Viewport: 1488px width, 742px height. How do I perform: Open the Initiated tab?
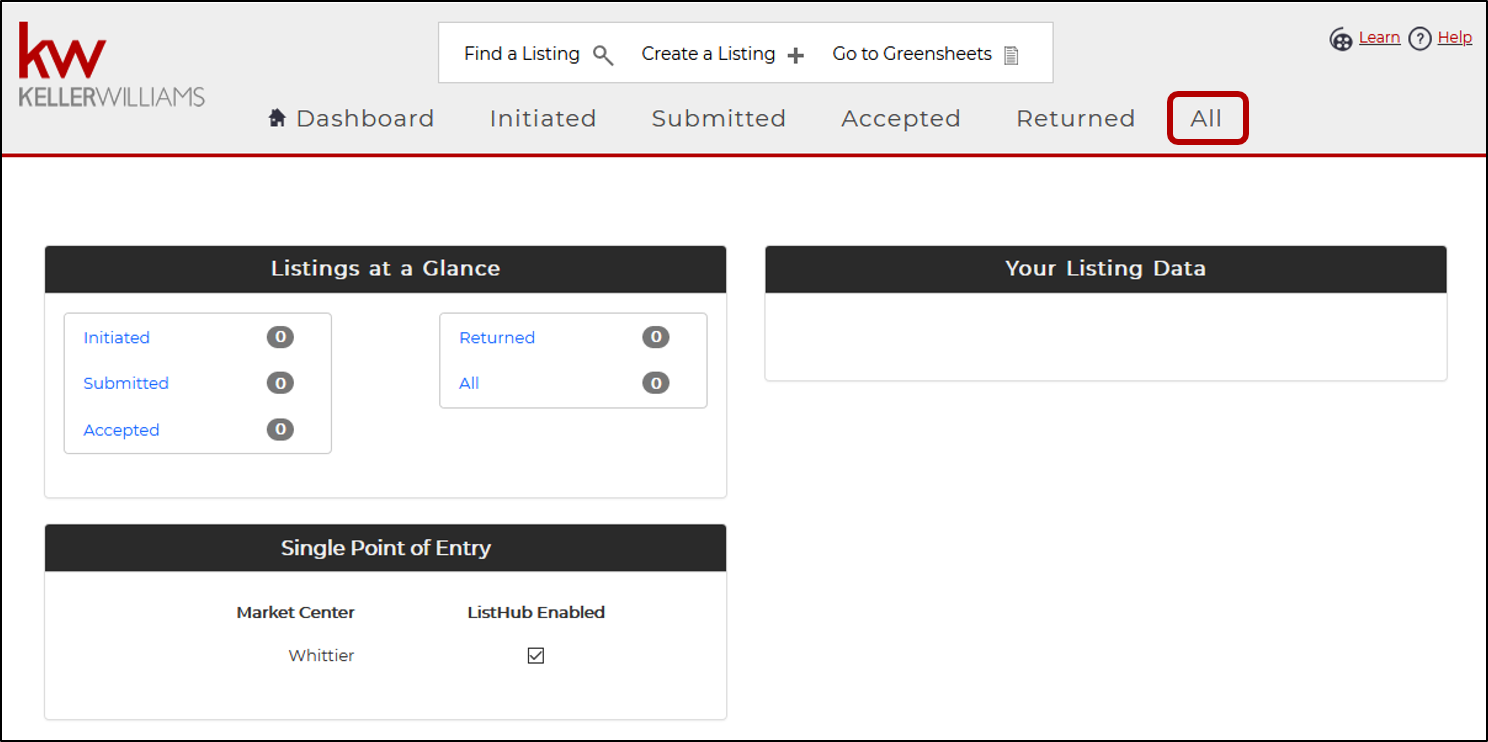click(x=543, y=119)
